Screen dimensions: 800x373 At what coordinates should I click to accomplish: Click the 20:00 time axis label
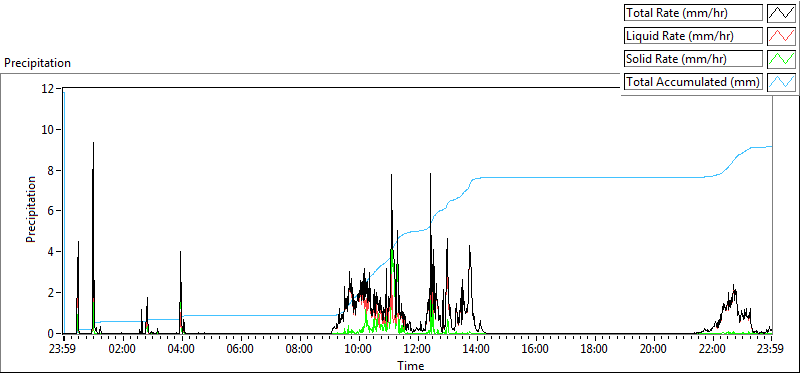click(x=654, y=350)
